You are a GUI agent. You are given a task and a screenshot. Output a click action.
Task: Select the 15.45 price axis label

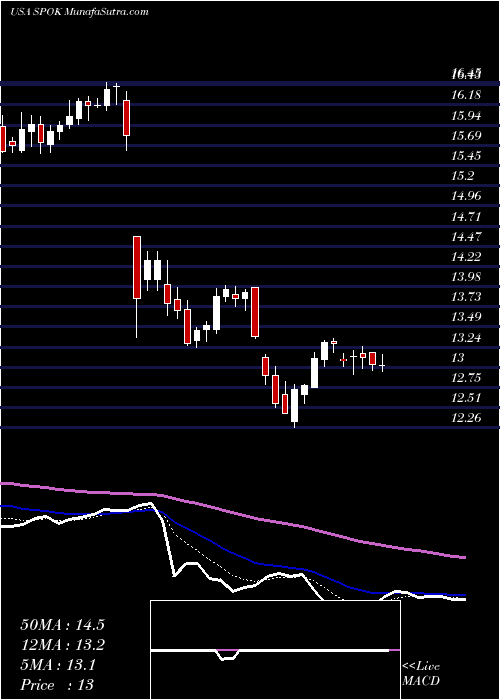pyautogui.click(x=466, y=156)
